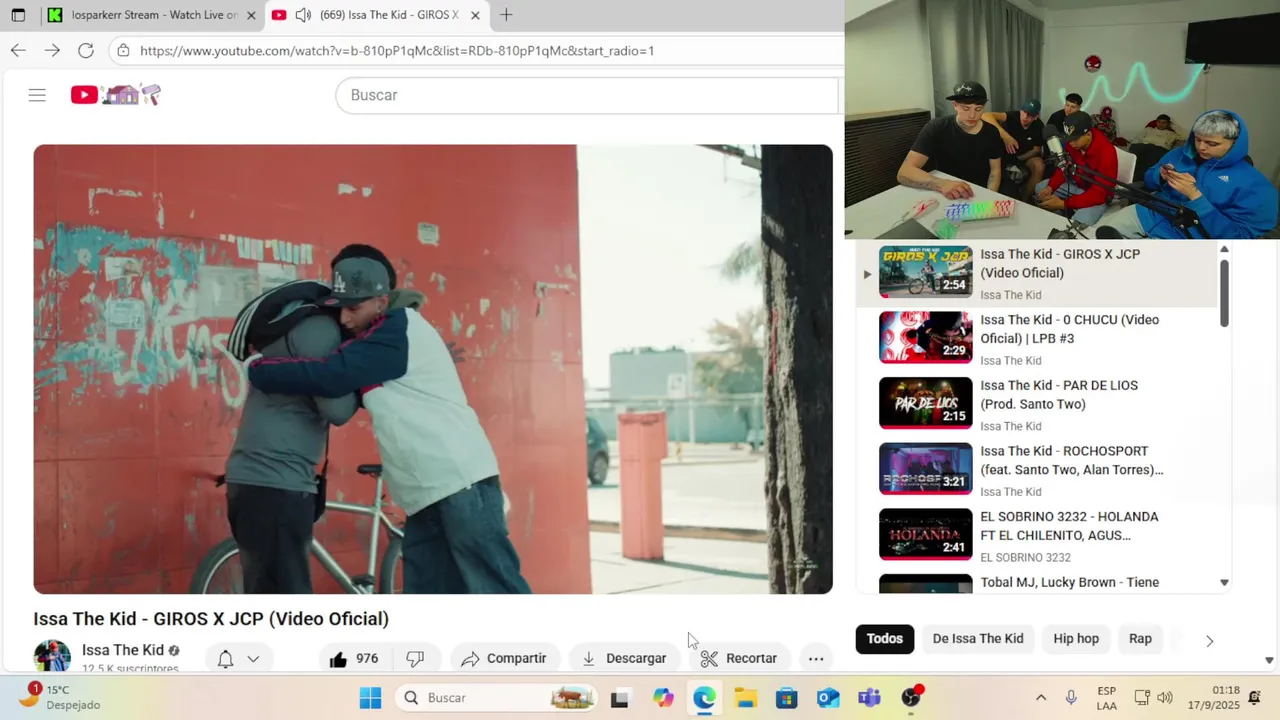Screen dimensions: 1280x720
Task: Dislike the video
Action: click(415, 659)
